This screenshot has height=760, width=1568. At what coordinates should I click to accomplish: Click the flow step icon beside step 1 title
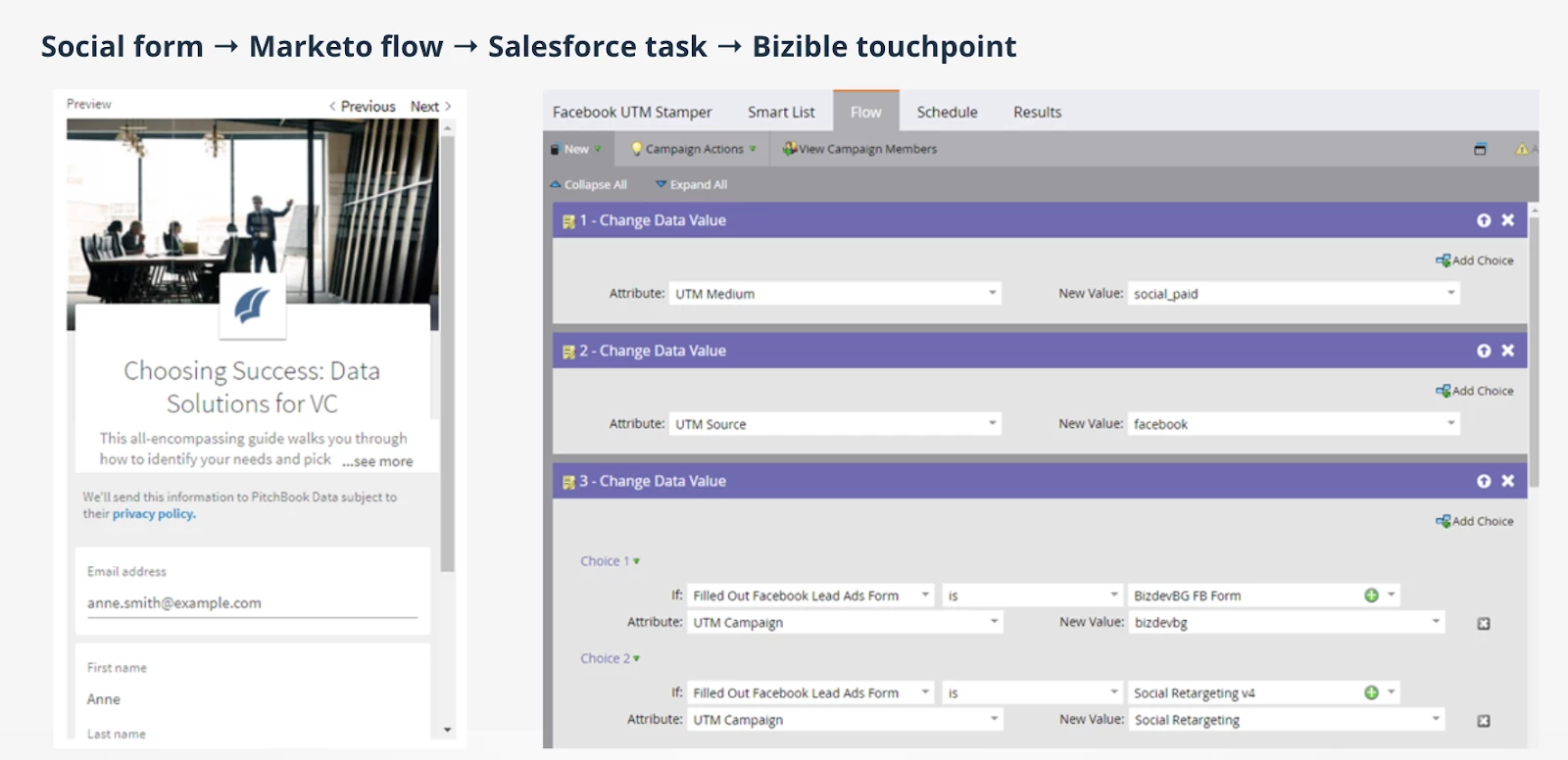(568, 221)
